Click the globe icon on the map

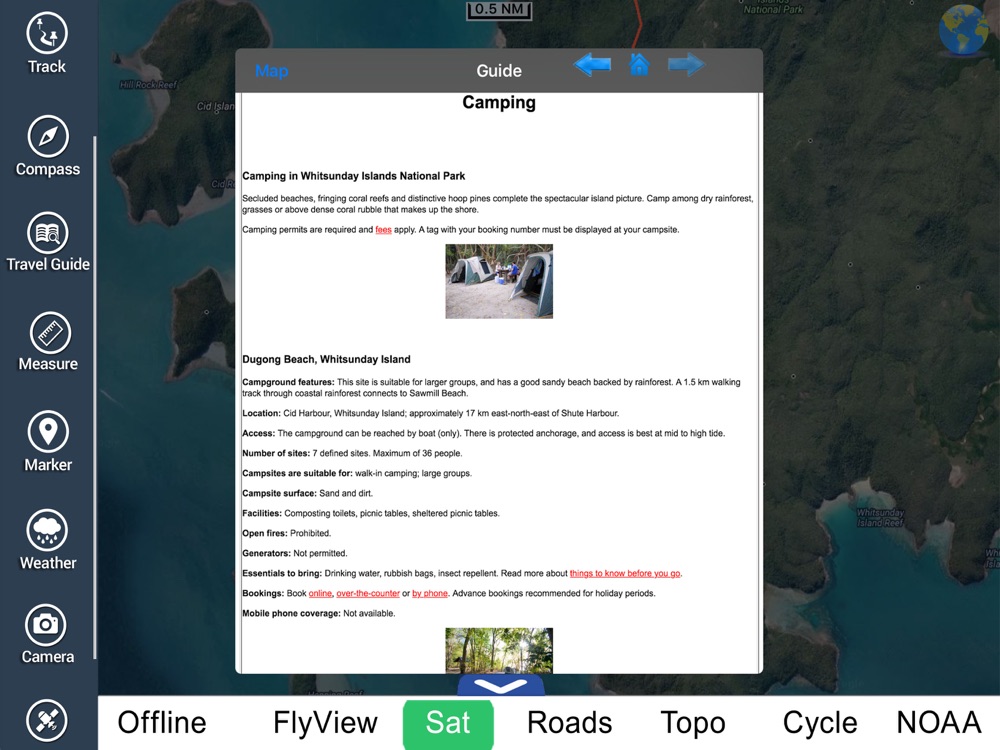coord(964,30)
